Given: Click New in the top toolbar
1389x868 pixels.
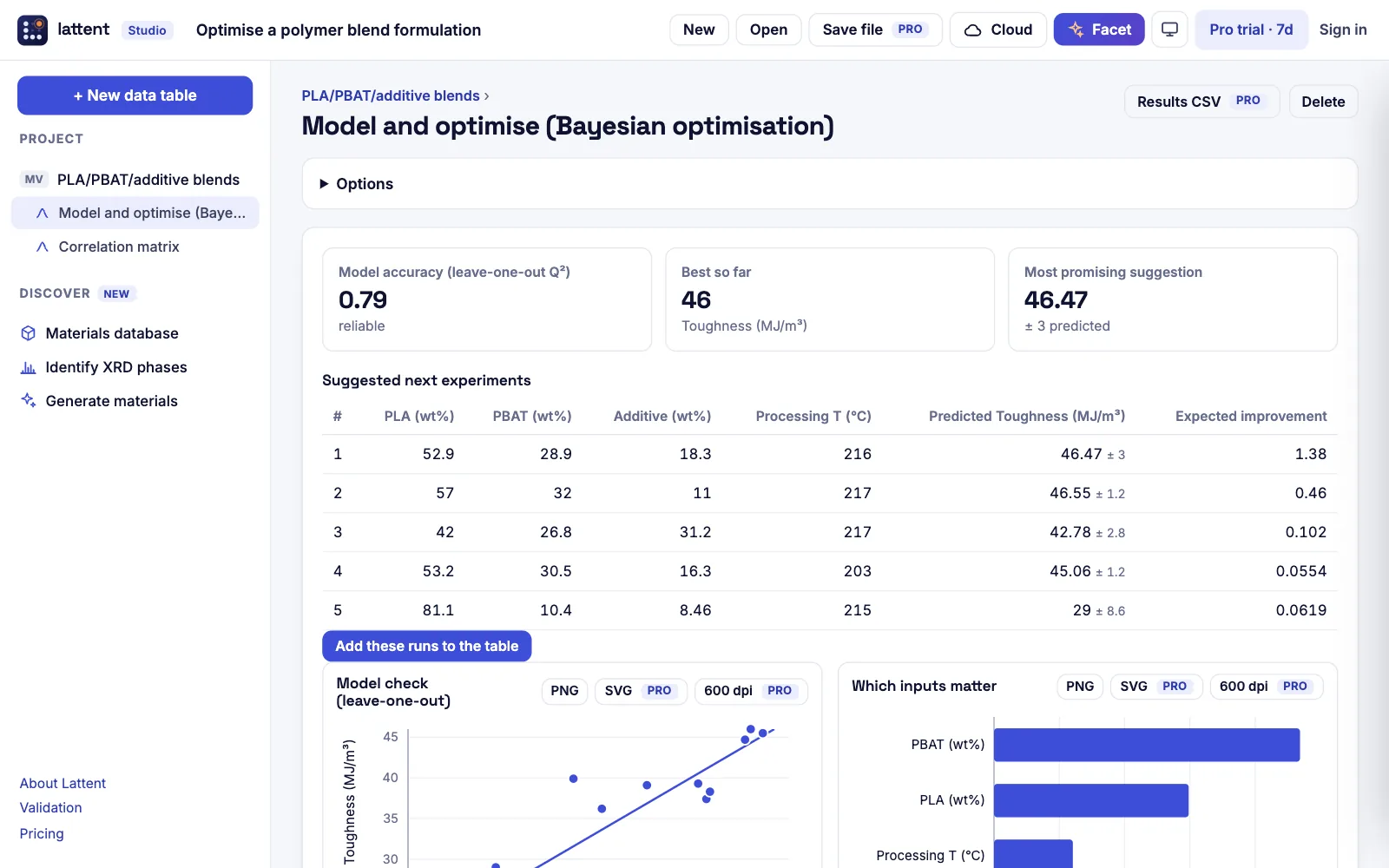Looking at the screenshot, I should click(699, 30).
